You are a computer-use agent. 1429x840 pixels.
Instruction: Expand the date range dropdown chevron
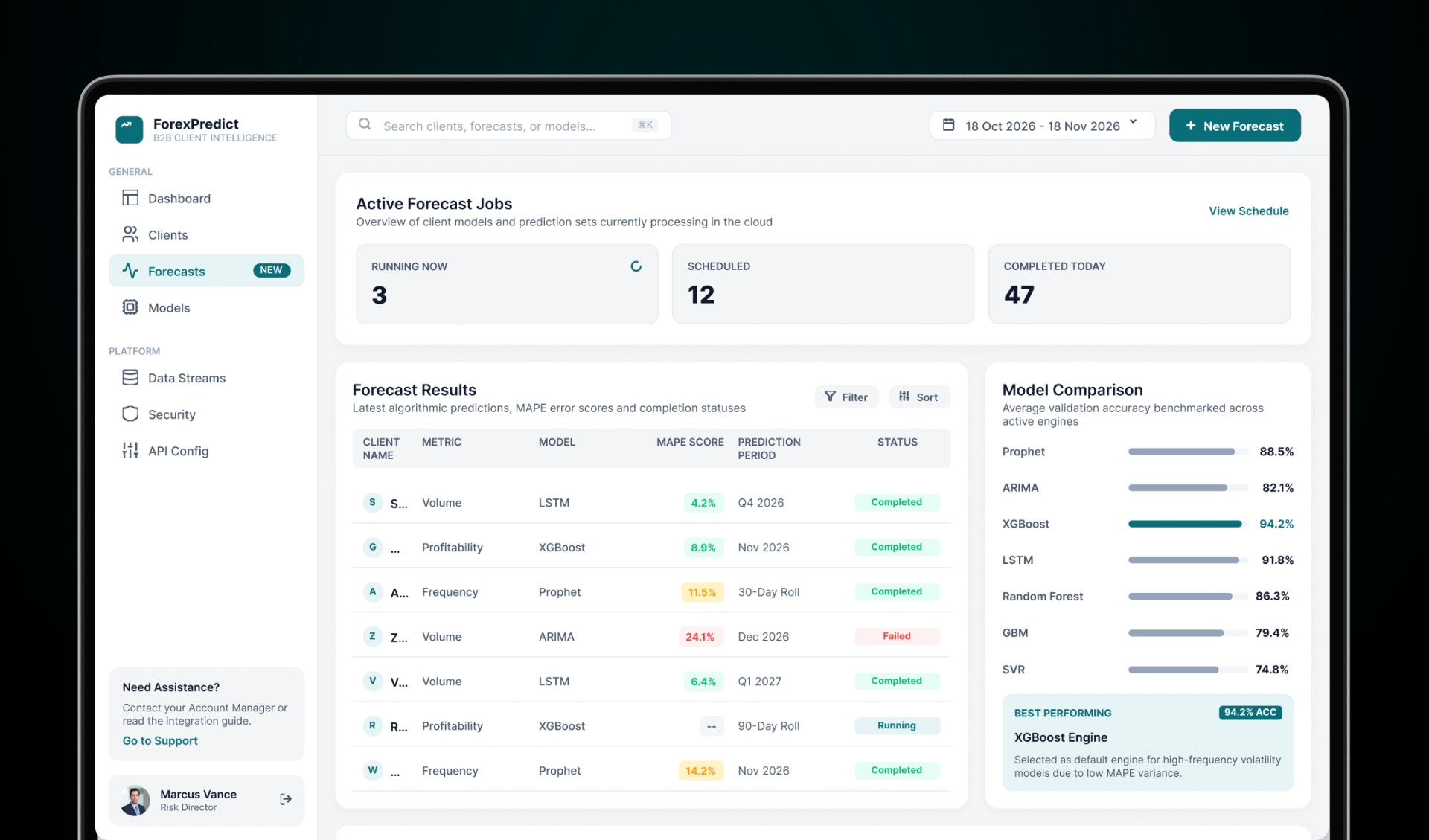click(x=1134, y=123)
